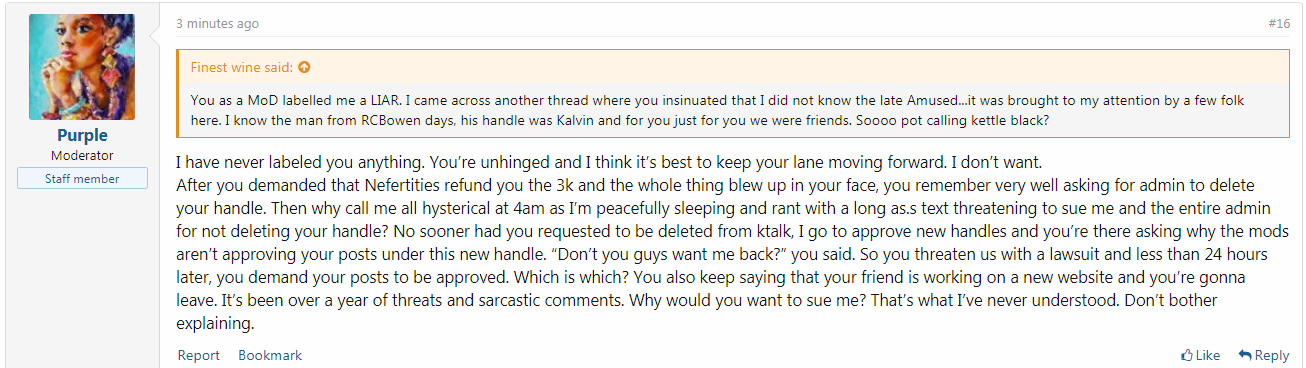The width and height of the screenshot is (1306, 368).
Task: Click the thumbs-up Like icon
Action: (x=1187, y=355)
